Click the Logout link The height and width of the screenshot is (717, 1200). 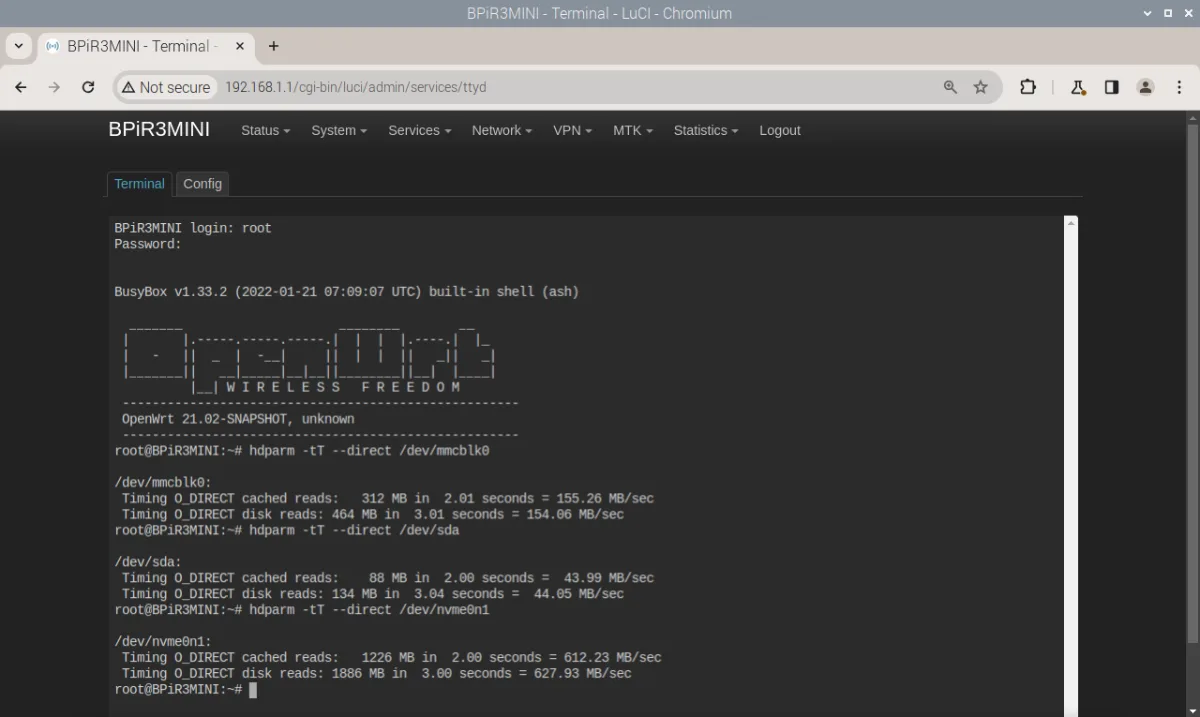point(780,130)
